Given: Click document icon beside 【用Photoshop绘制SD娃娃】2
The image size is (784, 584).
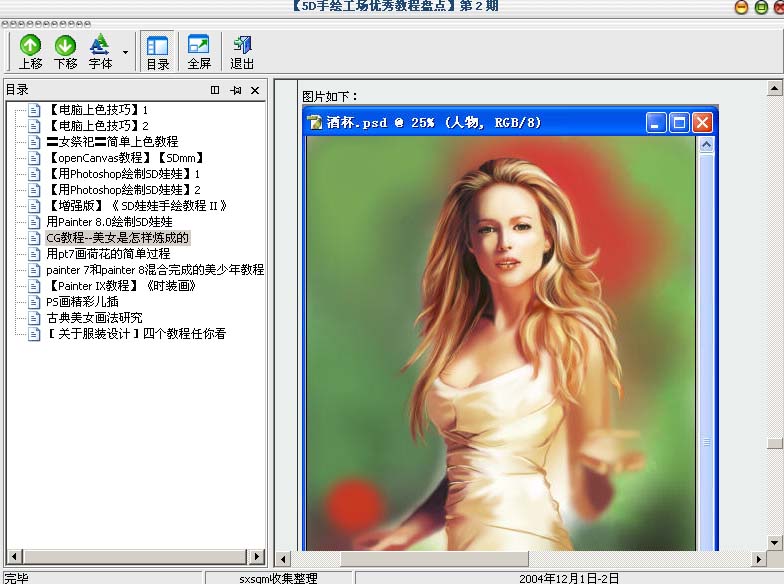Looking at the screenshot, I should pyautogui.click(x=34, y=190).
